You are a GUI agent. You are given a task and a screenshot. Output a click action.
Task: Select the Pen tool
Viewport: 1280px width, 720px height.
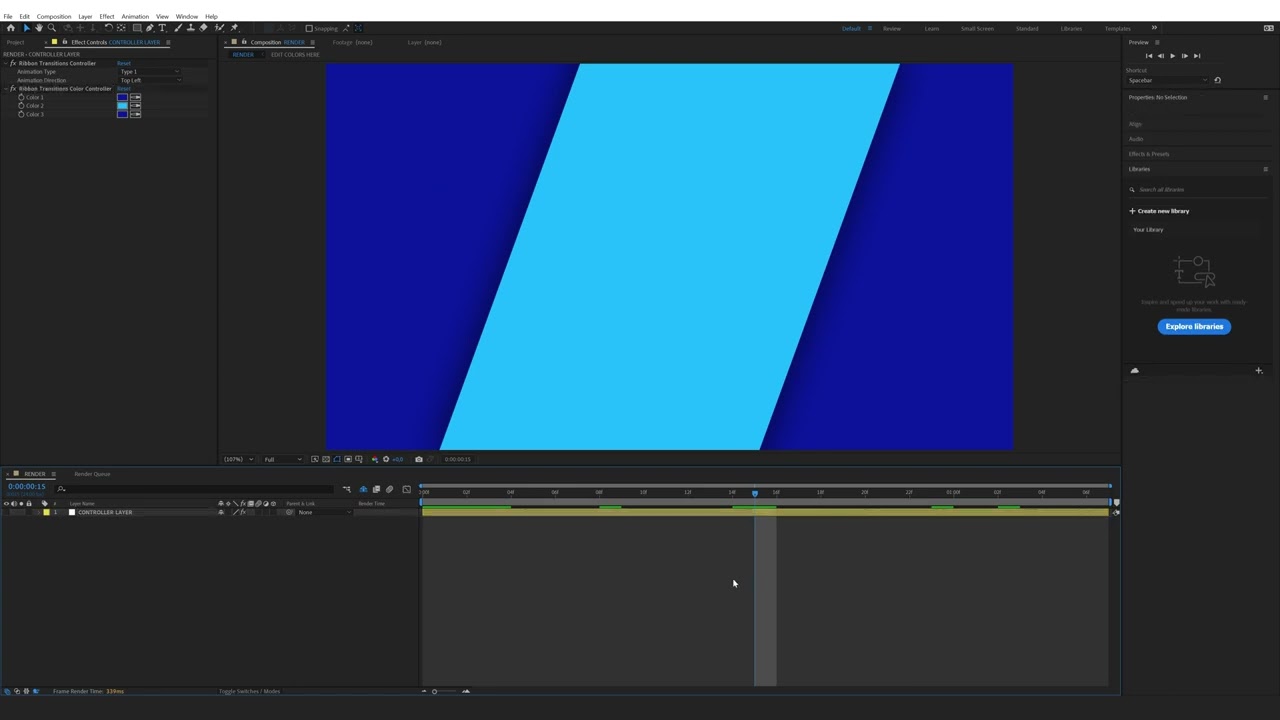coord(150,28)
